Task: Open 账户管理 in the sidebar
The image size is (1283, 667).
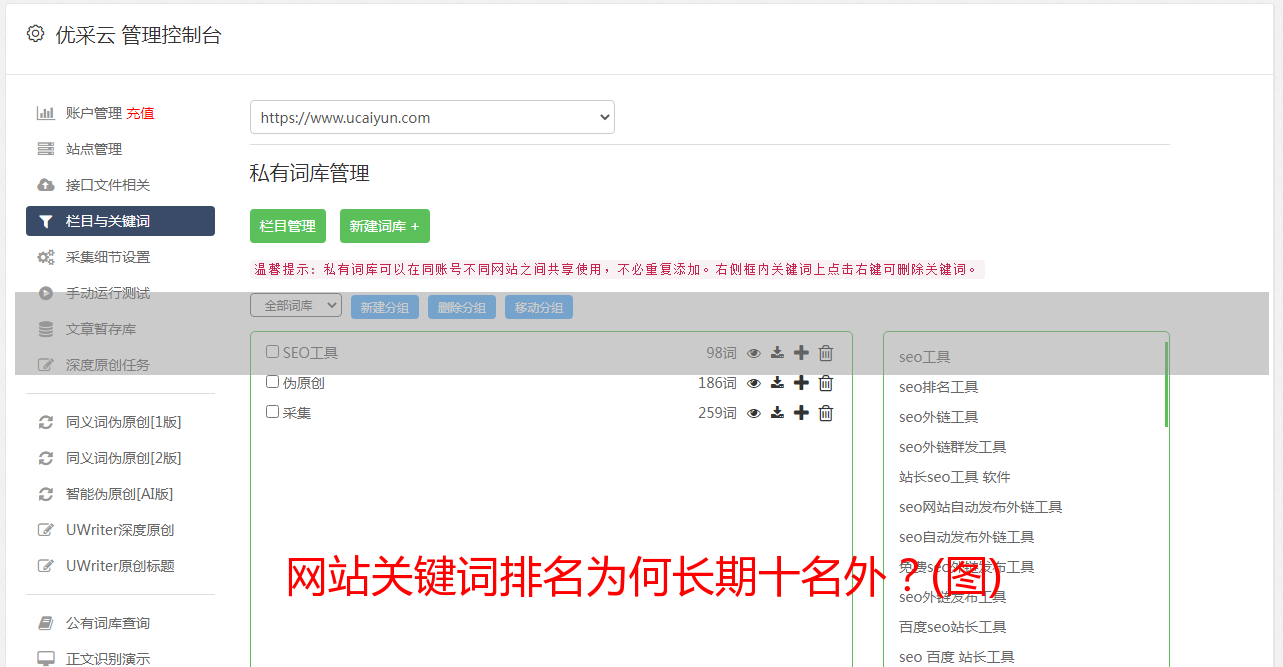Action: (x=94, y=113)
